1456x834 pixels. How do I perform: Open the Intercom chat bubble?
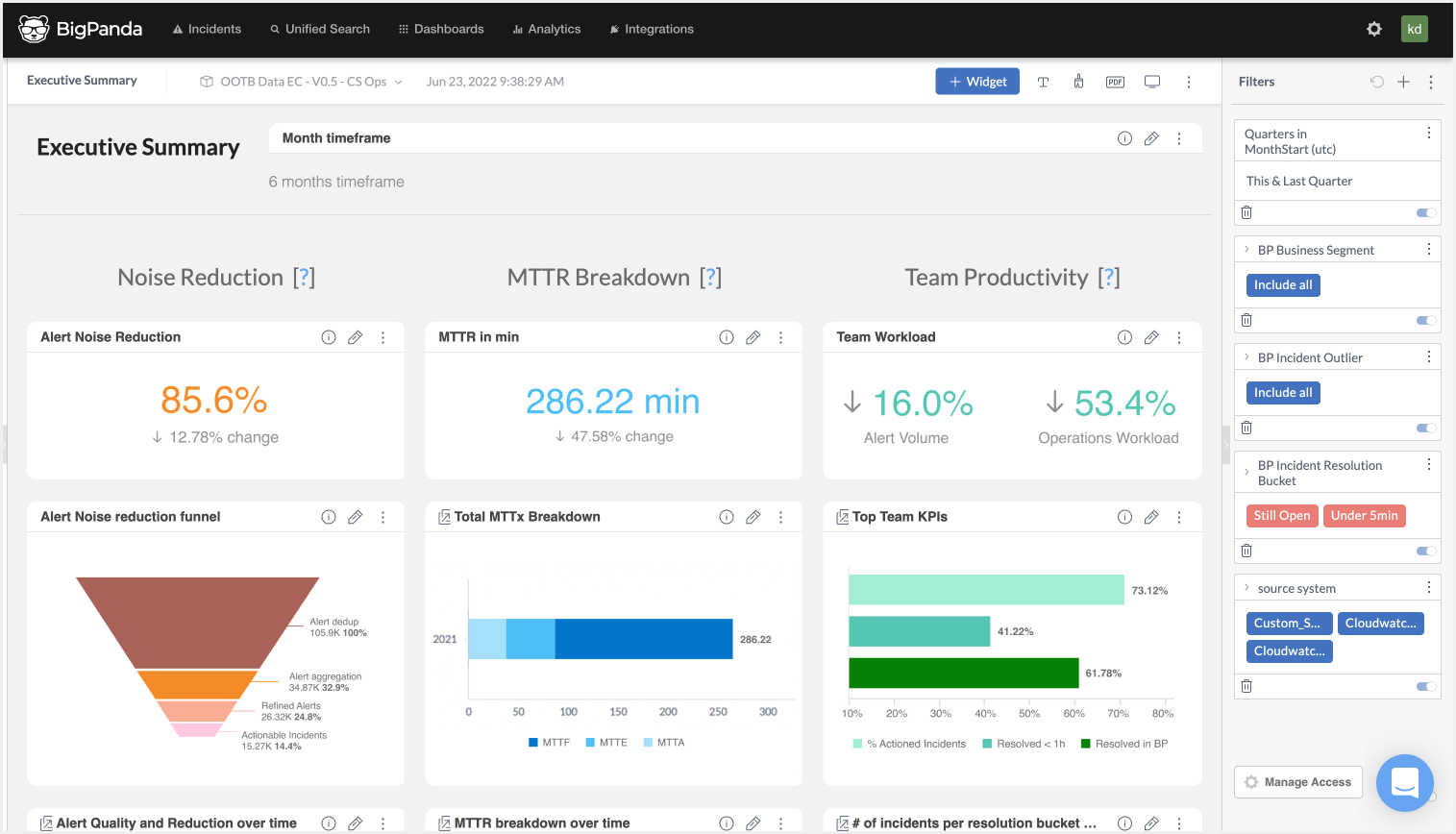(1404, 783)
